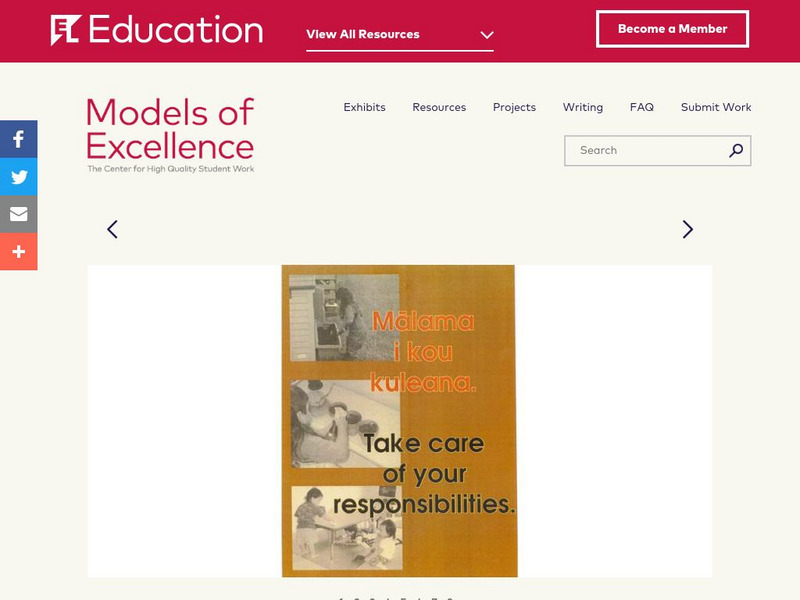The image size is (800, 600).
Task: Go to the previous slide arrow
Action: pyautogui.click(x=112, y=229)
